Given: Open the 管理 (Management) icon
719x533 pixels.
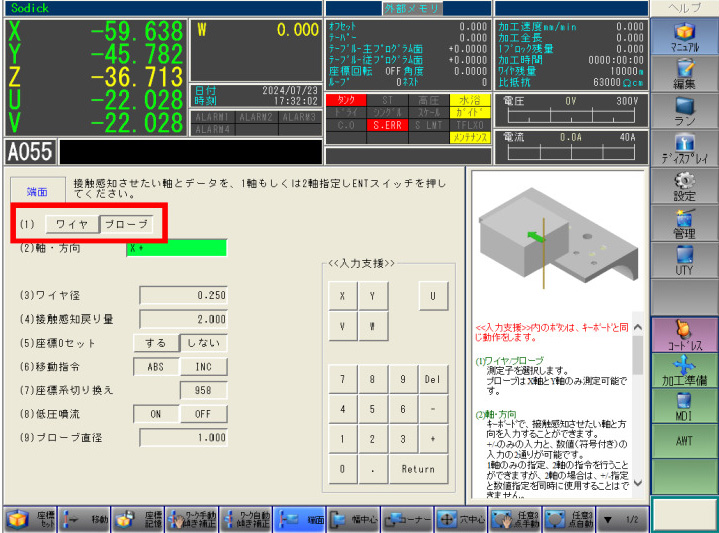Looking at the screenshot, I should pos(684,223).
